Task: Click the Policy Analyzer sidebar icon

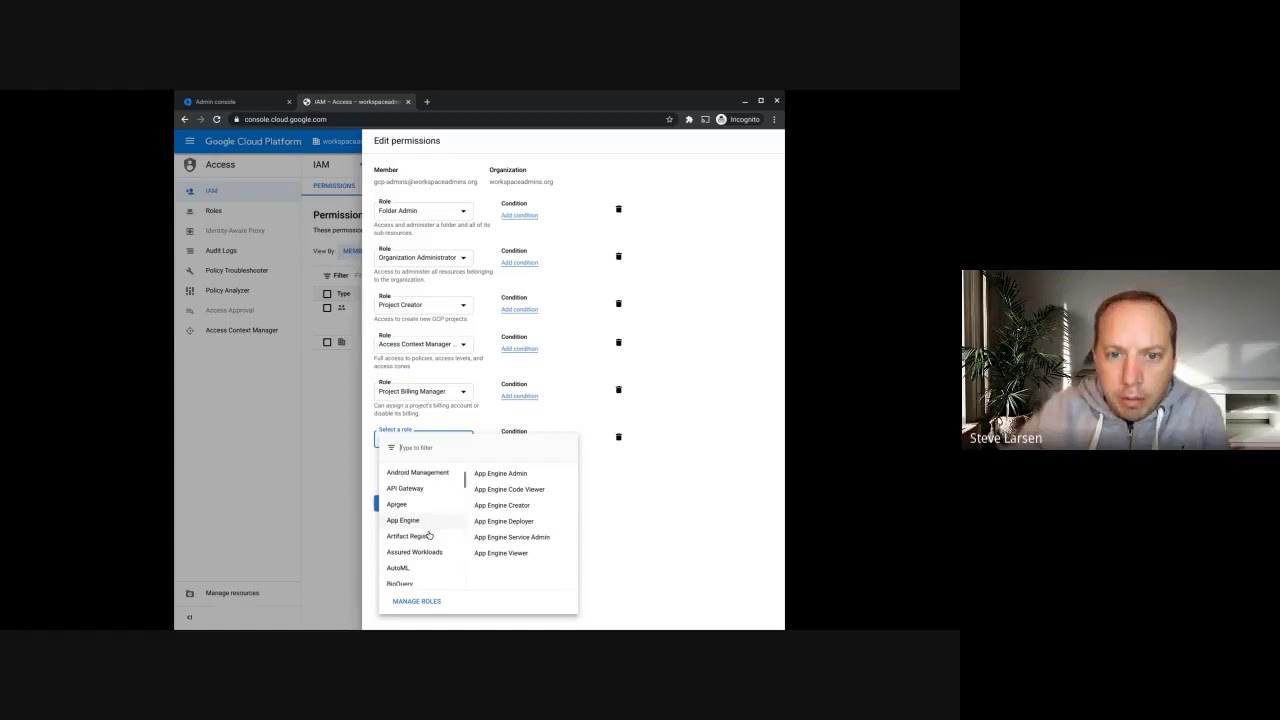Action: [190, 291]
